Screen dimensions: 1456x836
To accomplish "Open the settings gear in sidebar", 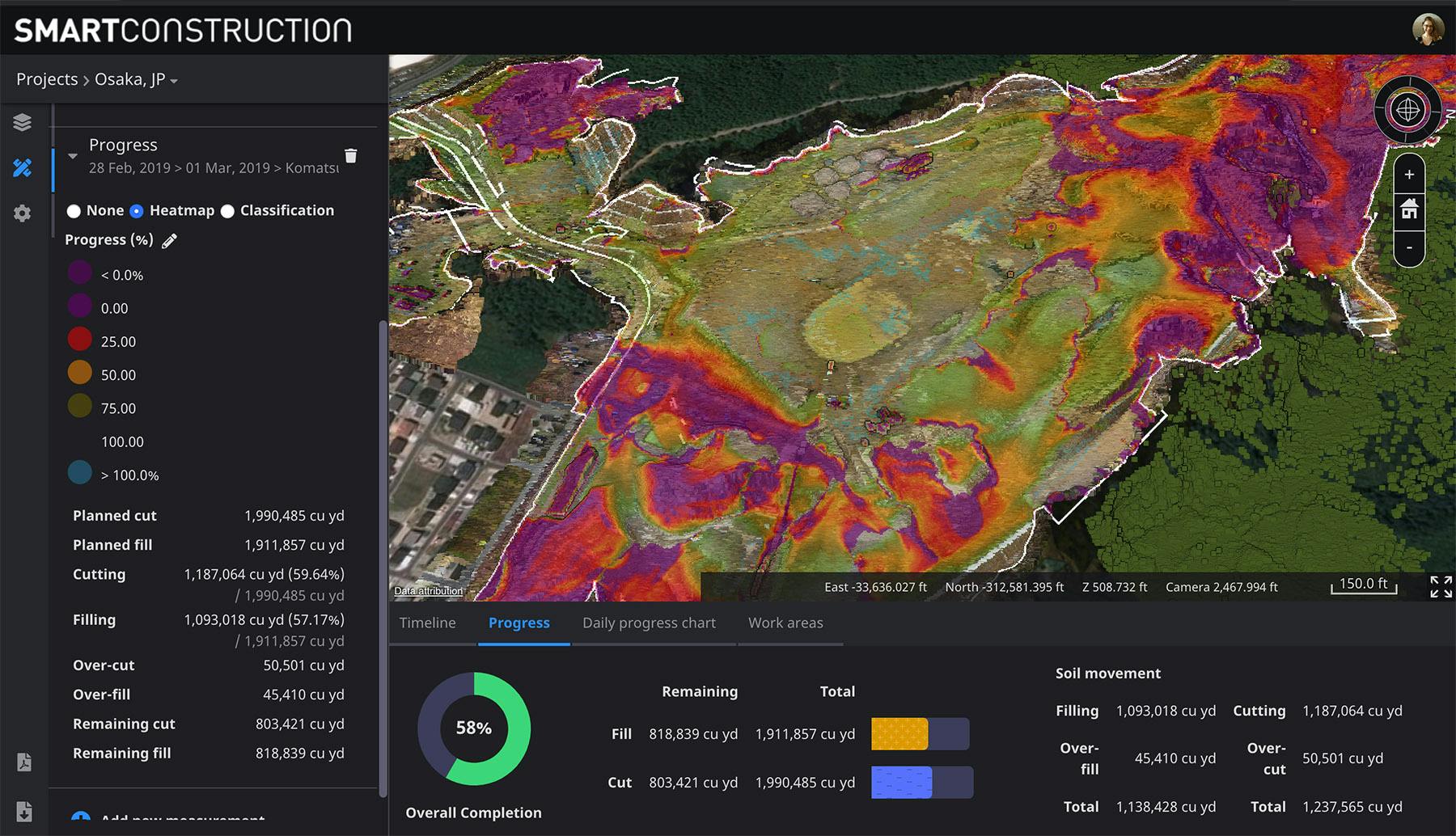I will [x=22, y=213].
